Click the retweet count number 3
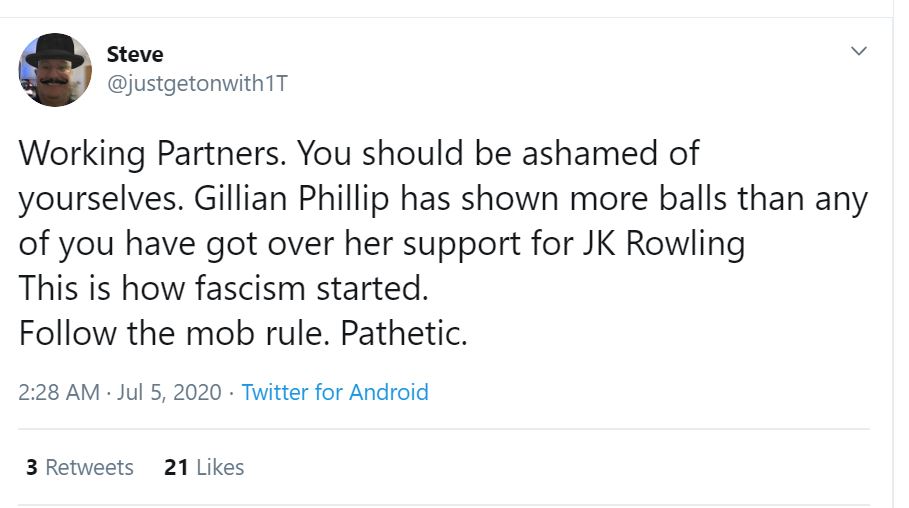This screenshot has width=909, height=508. (x=32, y=467)
